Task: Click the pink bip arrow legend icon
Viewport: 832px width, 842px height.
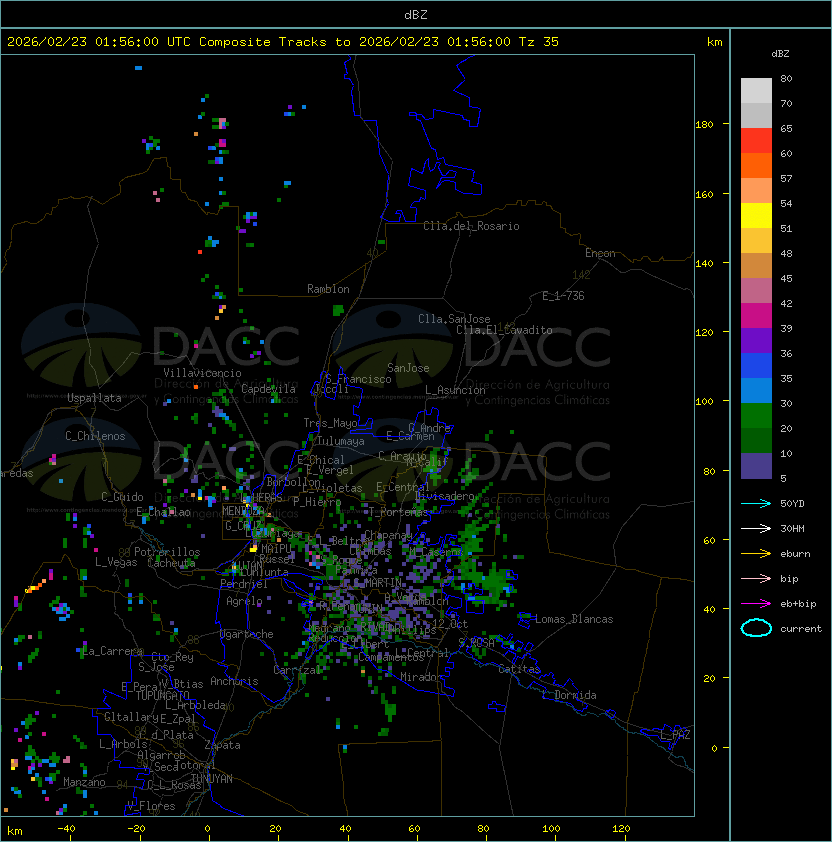Action: coord(756,578)
